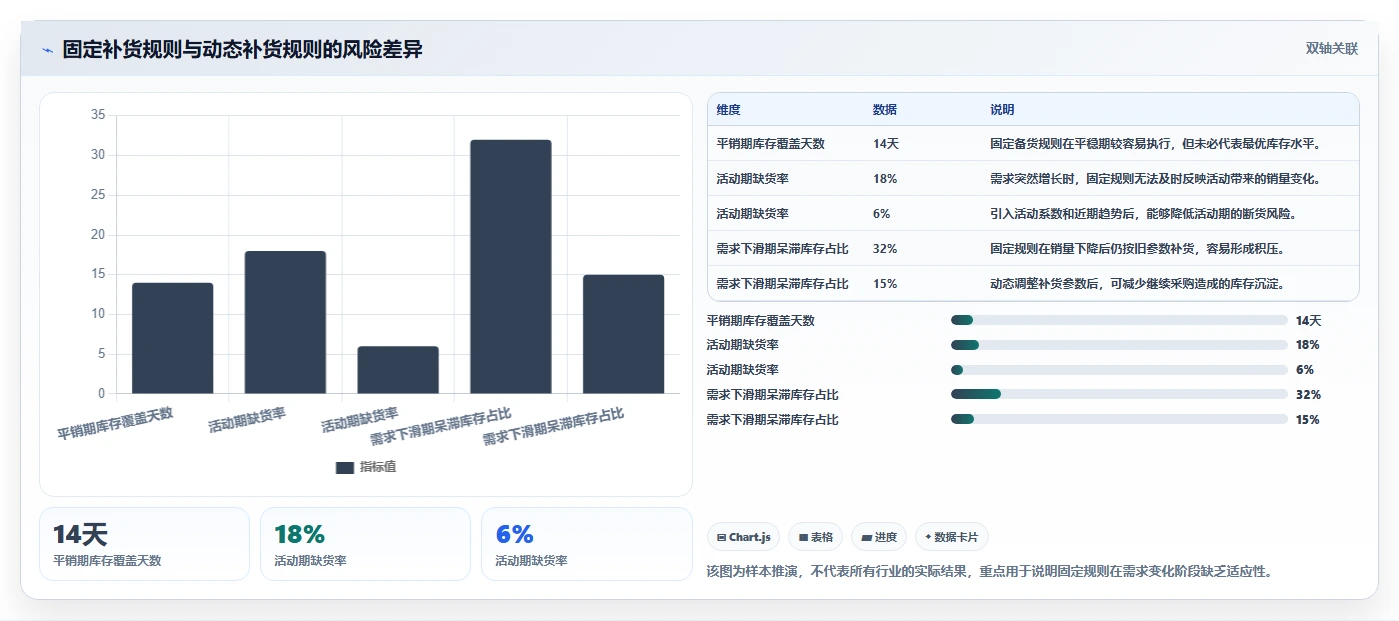Click the 14天 cell in the table
The width and height of the screenshot is (1399, 621).
[x=886, y=144]
